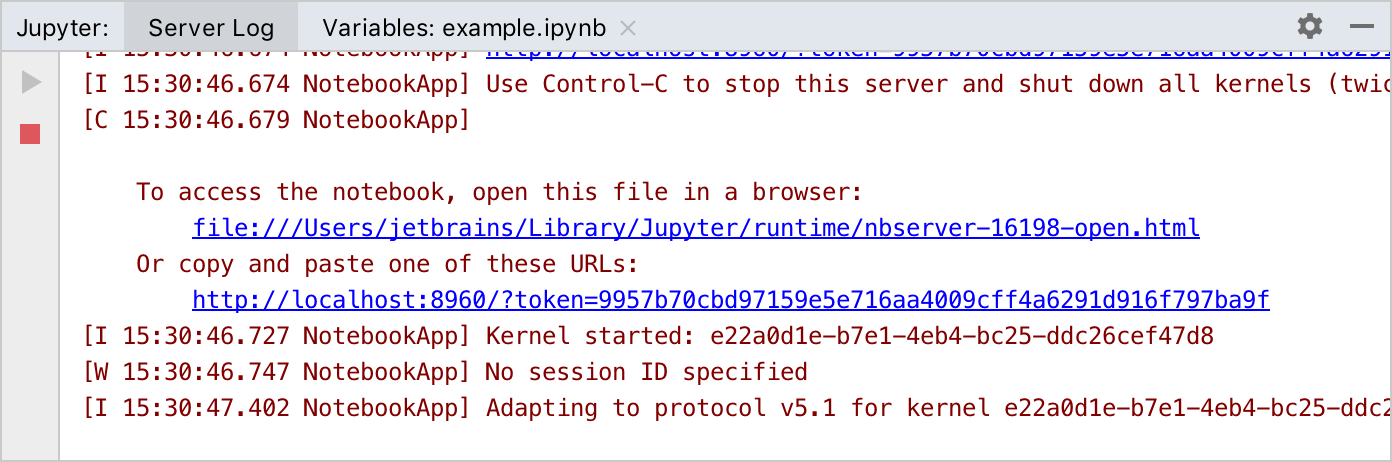Image resolution: width=1392 pixels, height=462 pixels.
Task: Click the To access the notebook text
Action: [x=498, y=192]
